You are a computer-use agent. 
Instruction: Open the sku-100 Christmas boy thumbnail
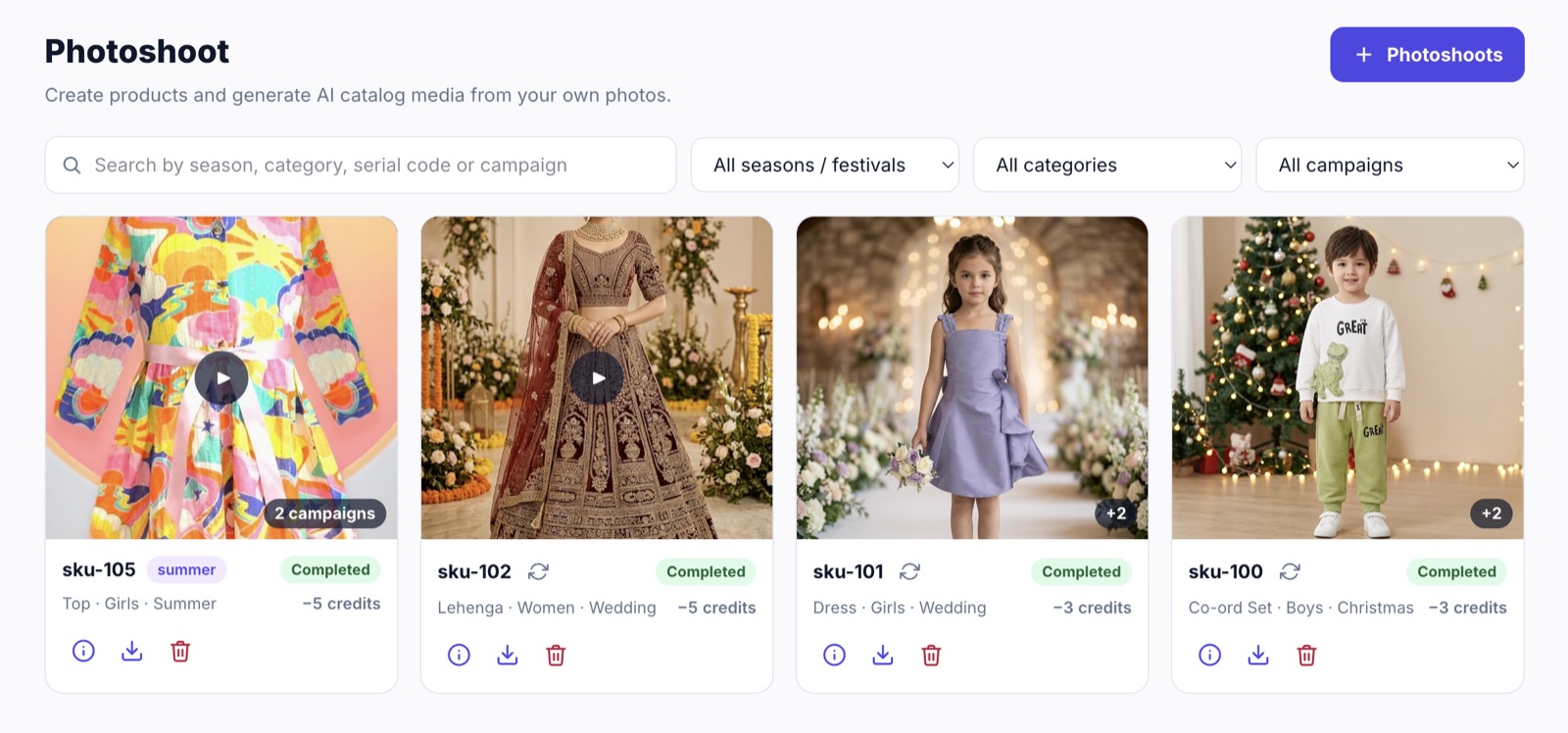1347,377
